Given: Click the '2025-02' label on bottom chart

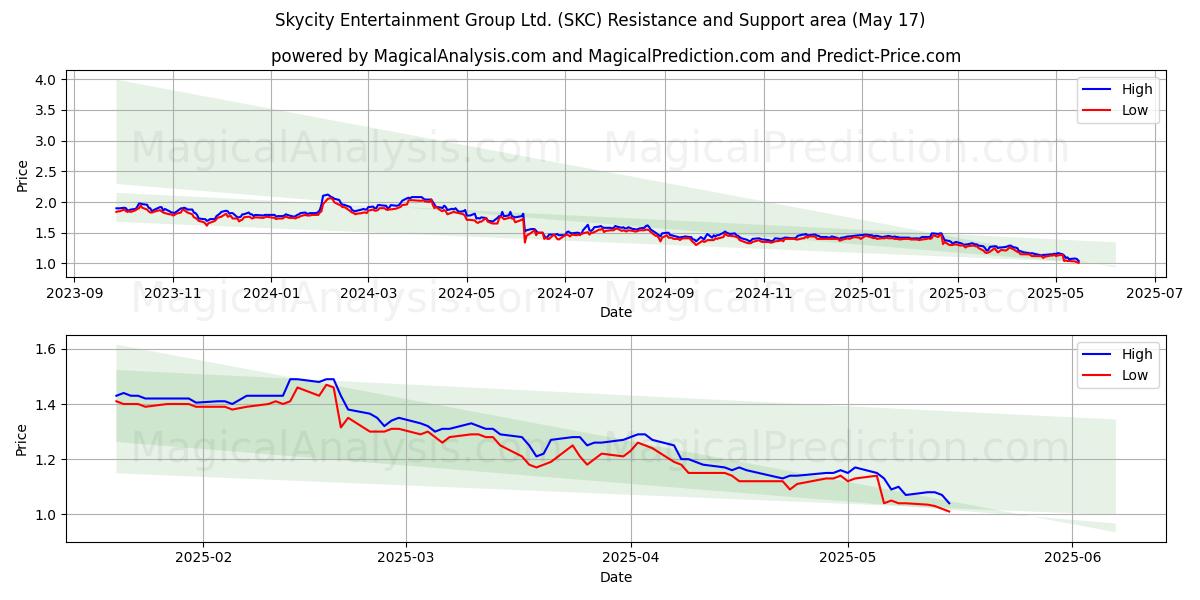Looking at the screenshot, I should 203,559.
